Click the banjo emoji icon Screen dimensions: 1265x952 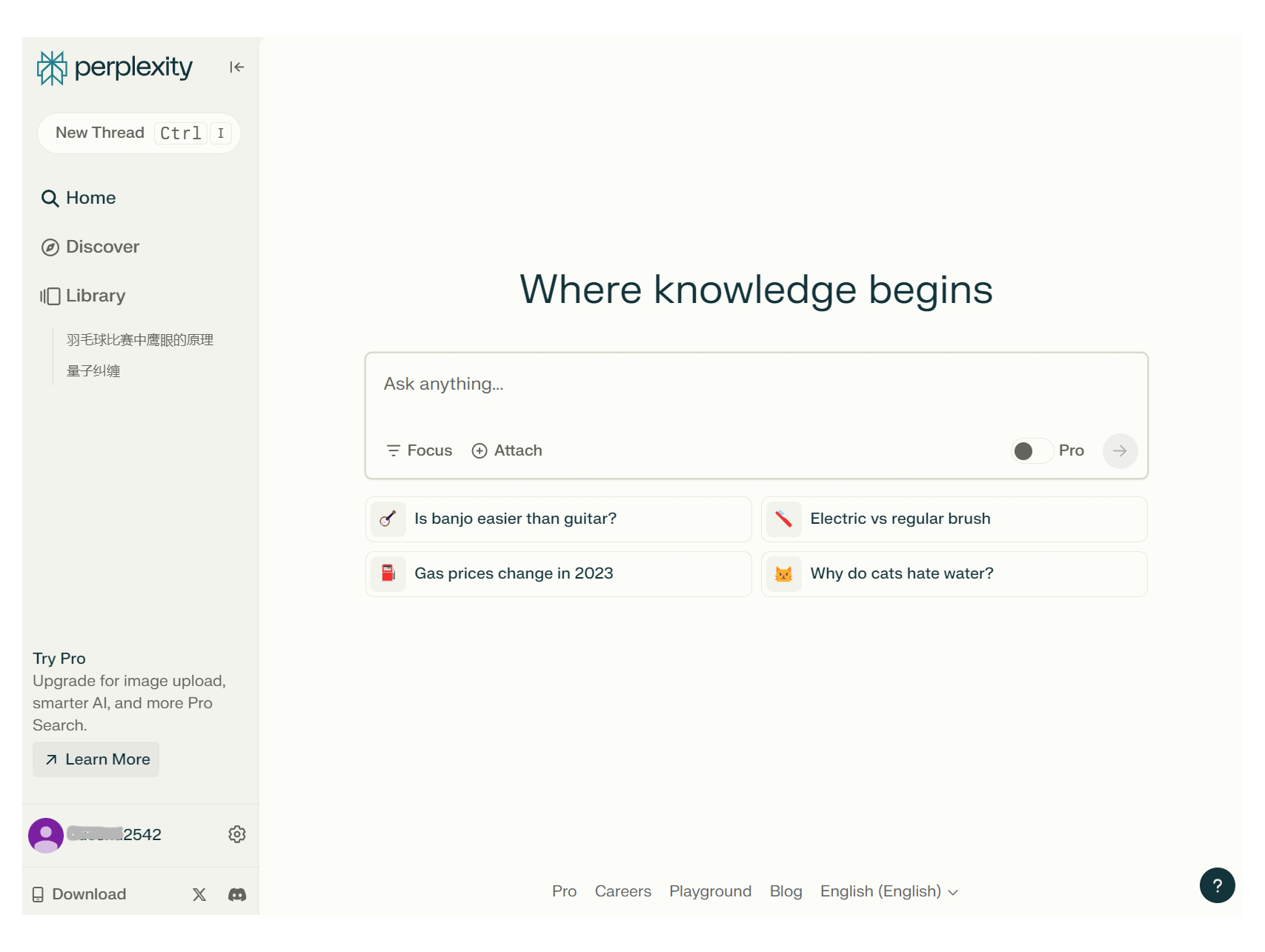388,519
